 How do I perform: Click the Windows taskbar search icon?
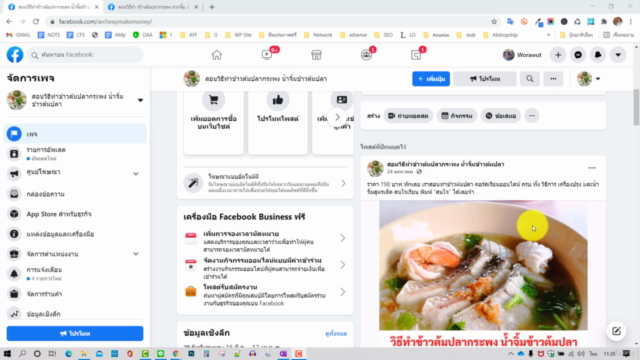point(22,353)
